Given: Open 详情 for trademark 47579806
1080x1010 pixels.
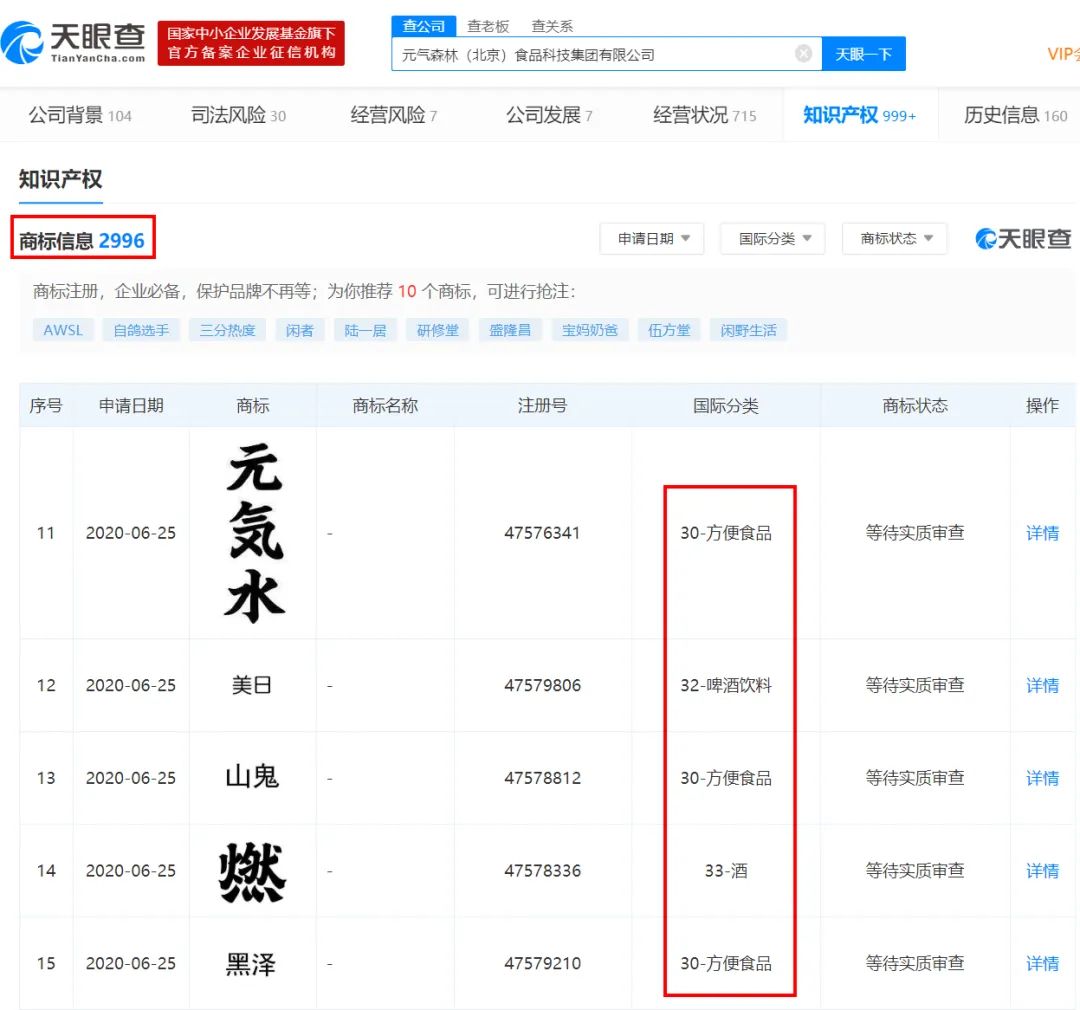Looking at the screenshot, I should [1042, 686].
